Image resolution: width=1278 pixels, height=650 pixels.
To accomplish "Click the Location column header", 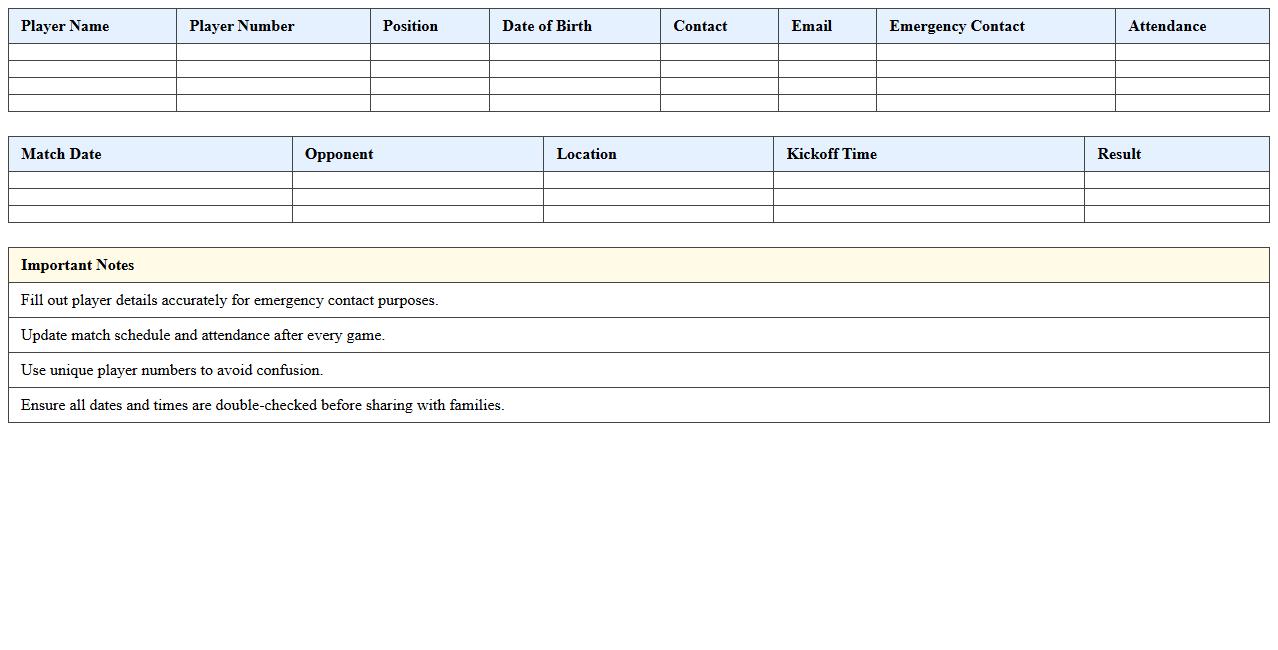I will click(586, 154).
